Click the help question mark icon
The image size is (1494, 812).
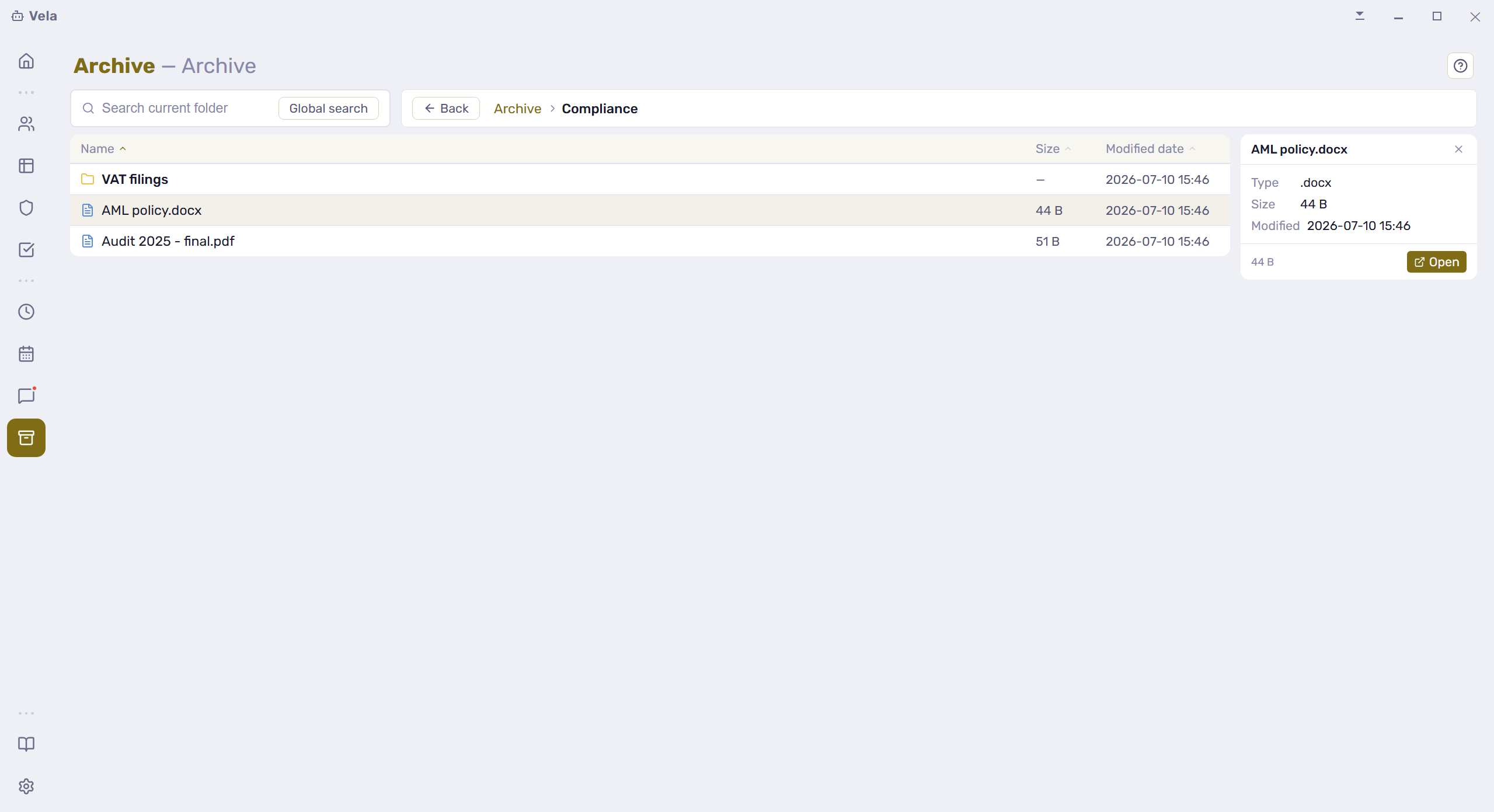(x=1460, y=66)
